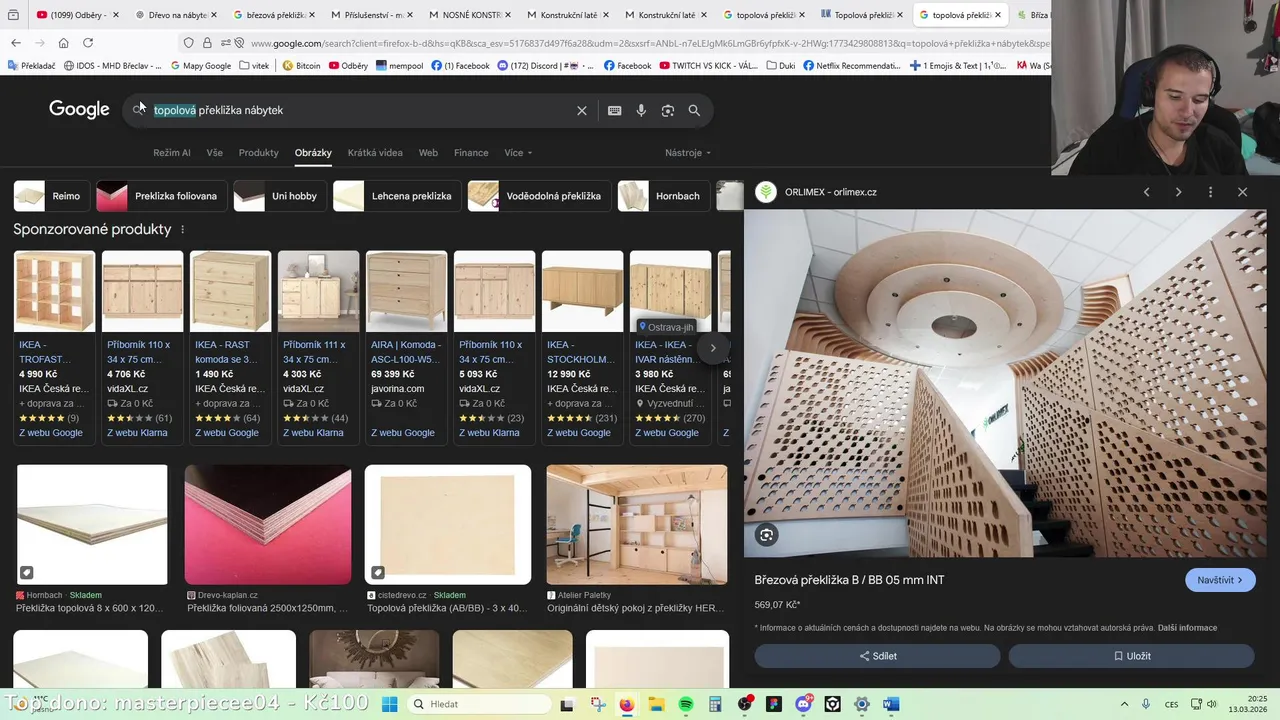Viewport: 1280px width, 720px height.
Task: Filter by the Překližka foliovaná chip
Action: (162, 196)
